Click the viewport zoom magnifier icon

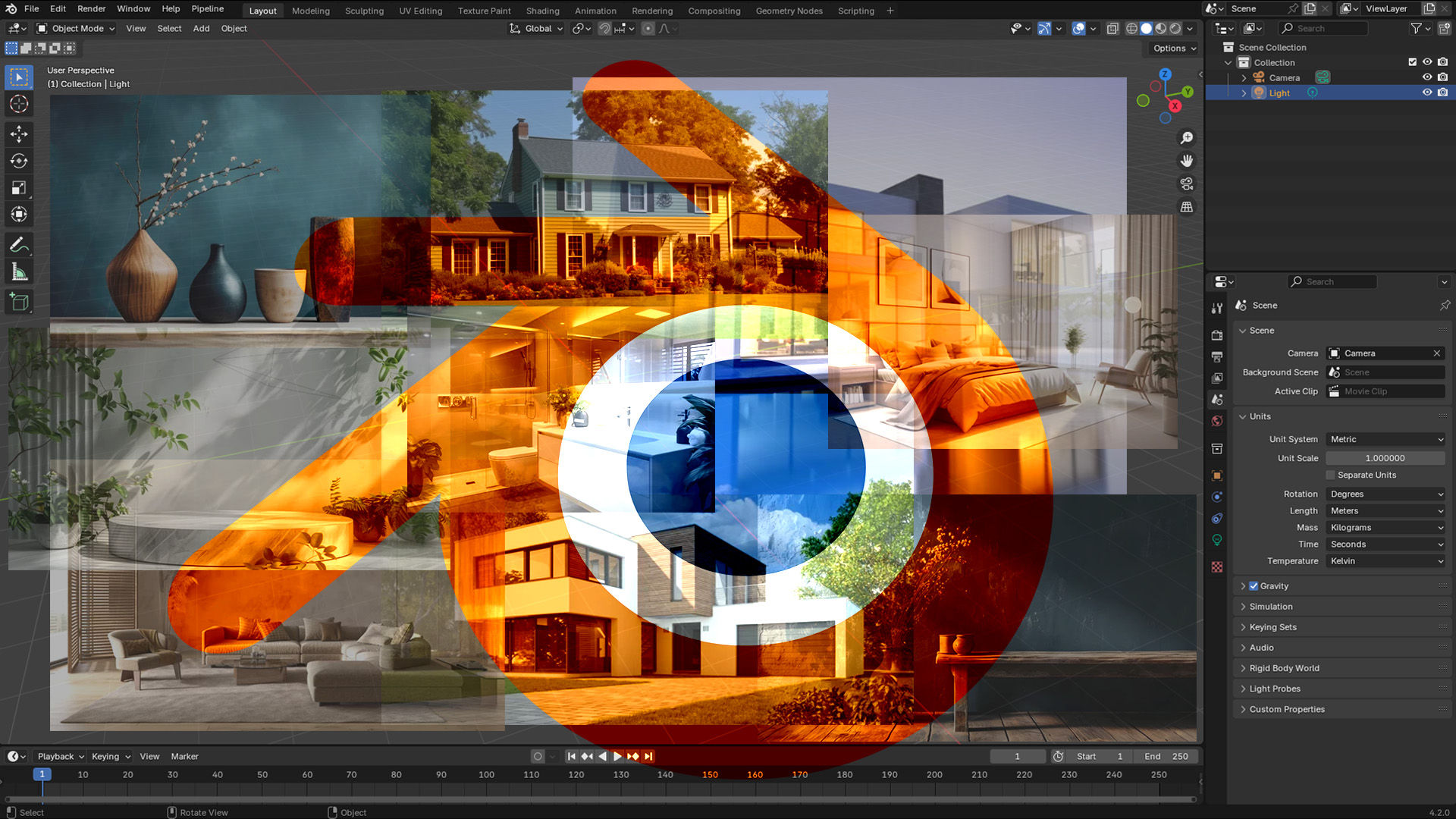(1187, 137)
